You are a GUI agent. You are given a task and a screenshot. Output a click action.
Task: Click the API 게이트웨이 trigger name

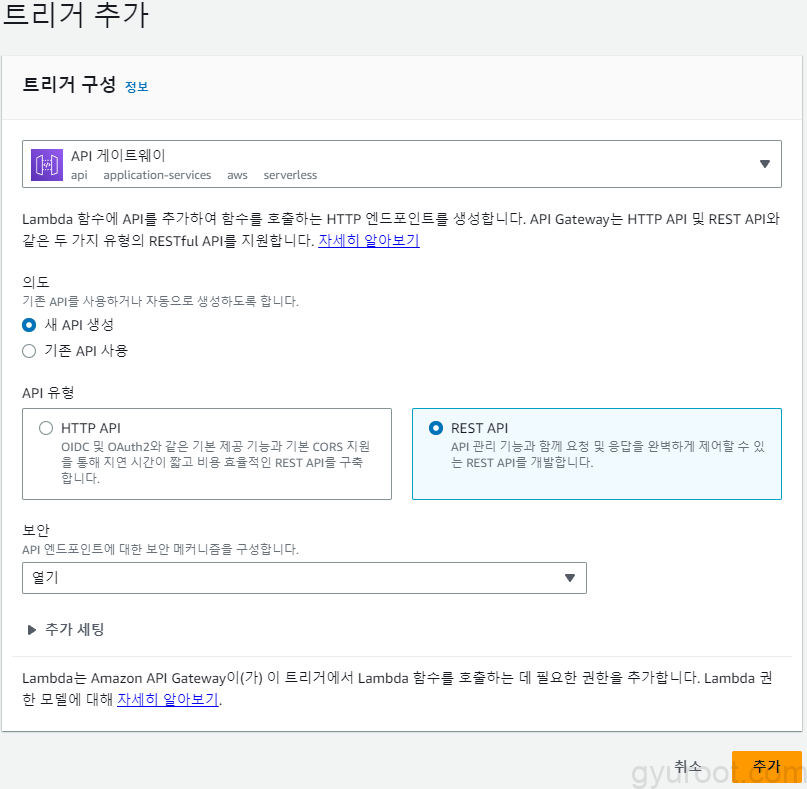(118, 156)
